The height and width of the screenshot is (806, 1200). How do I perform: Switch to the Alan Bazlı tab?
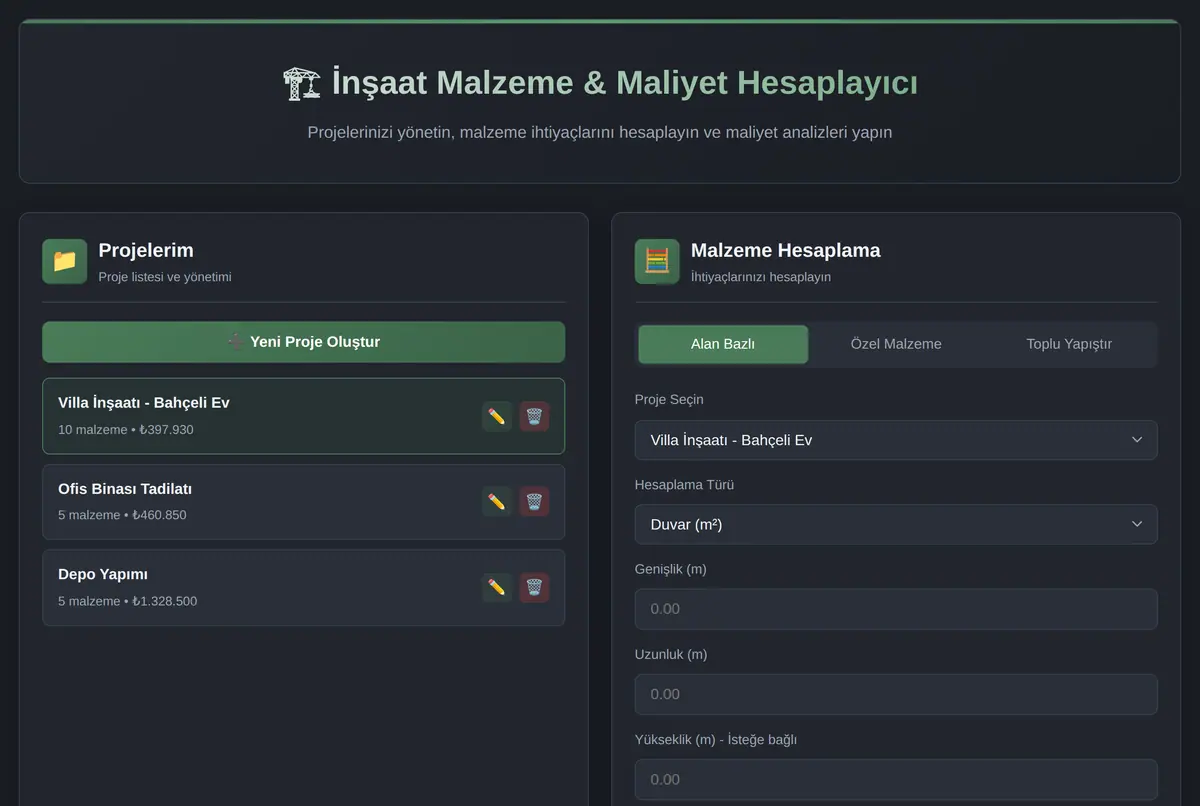pyautogui.click(x=723, y=344)
